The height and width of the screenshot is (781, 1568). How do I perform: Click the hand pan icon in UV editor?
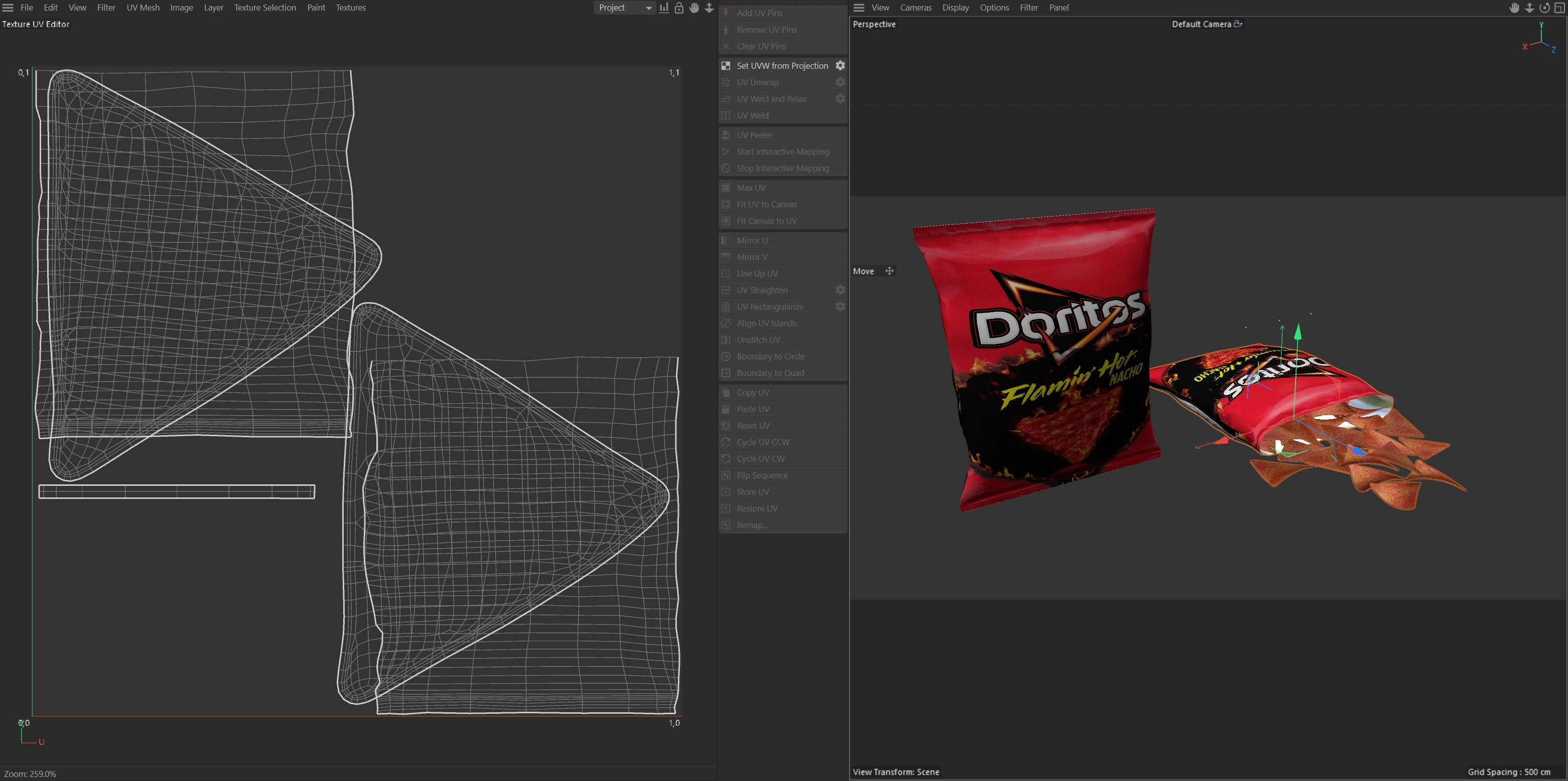(x=694, y=8)
